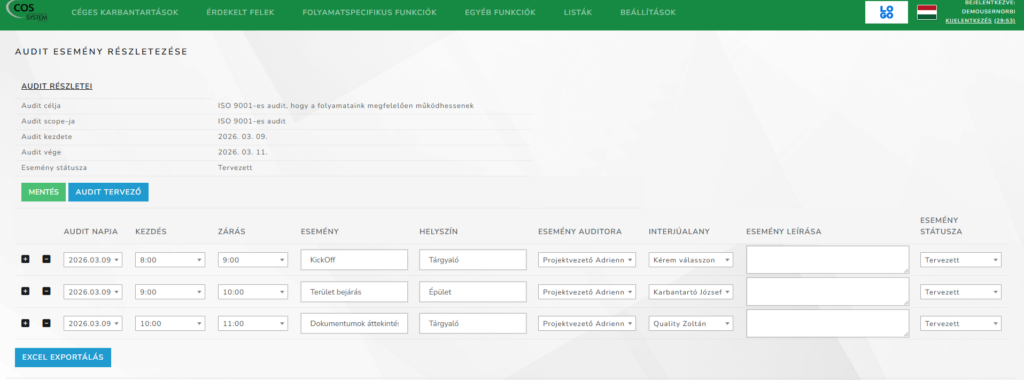The width and height of the screenshot is (1024, 380).
Task: Click the Terület bejárás event field
Action: click(355, 291)
